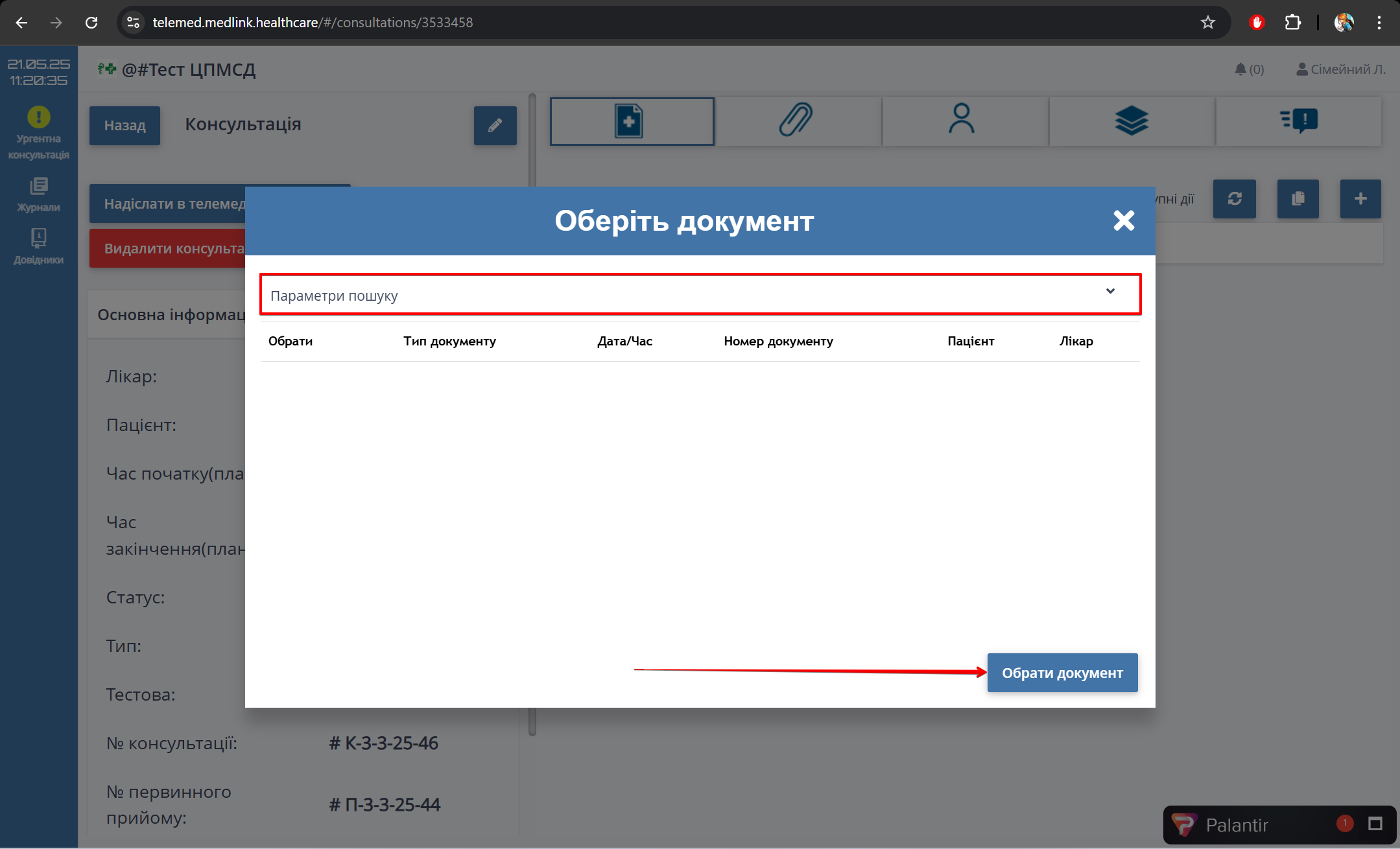Open the layers stack tab
1400x849 pixels.
[1131, 121]
